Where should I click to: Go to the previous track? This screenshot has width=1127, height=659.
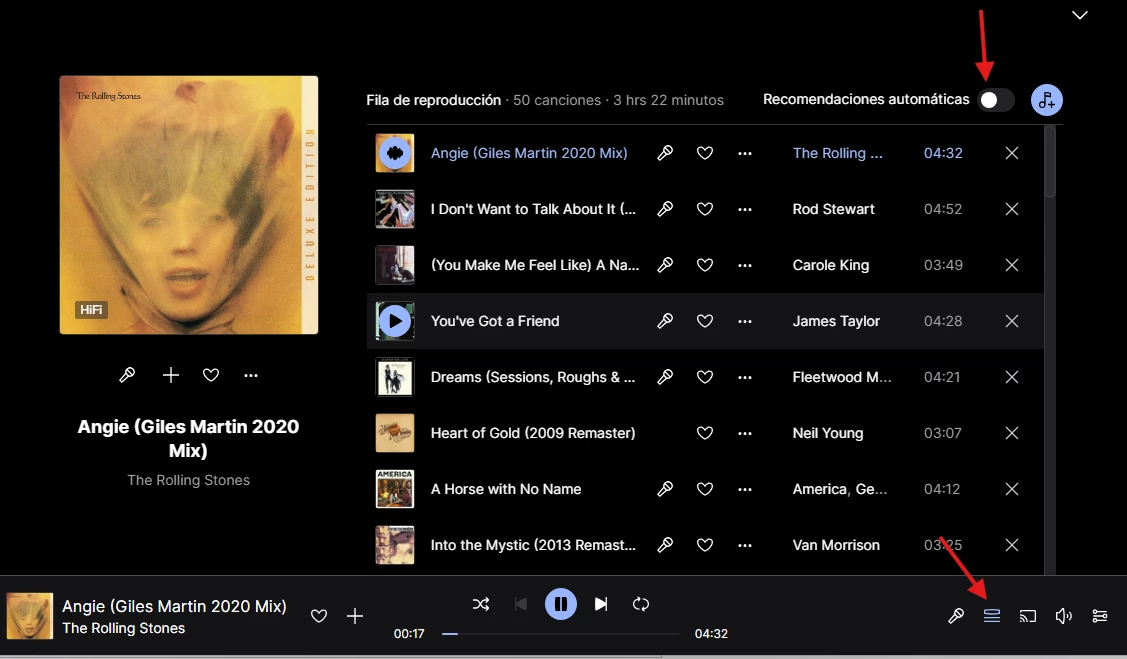521,604
